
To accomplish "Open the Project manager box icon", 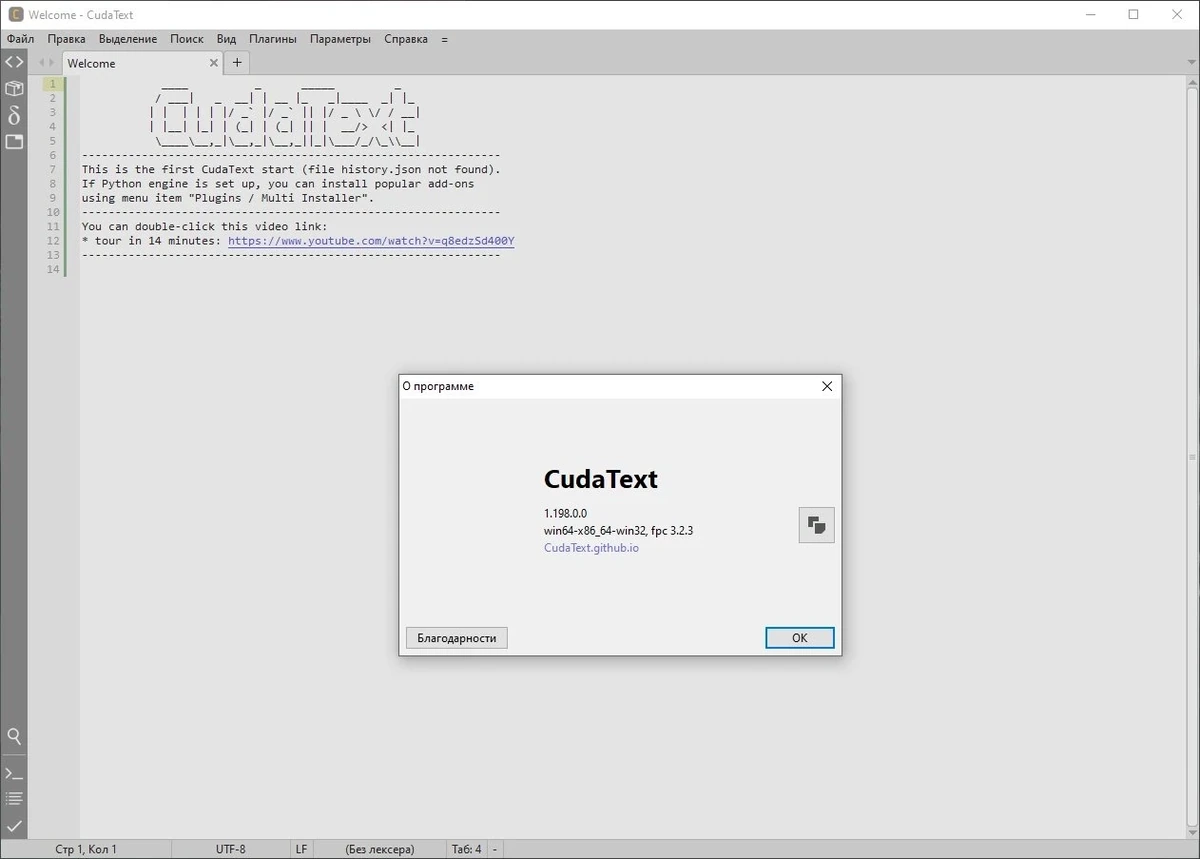I will 14,89.
